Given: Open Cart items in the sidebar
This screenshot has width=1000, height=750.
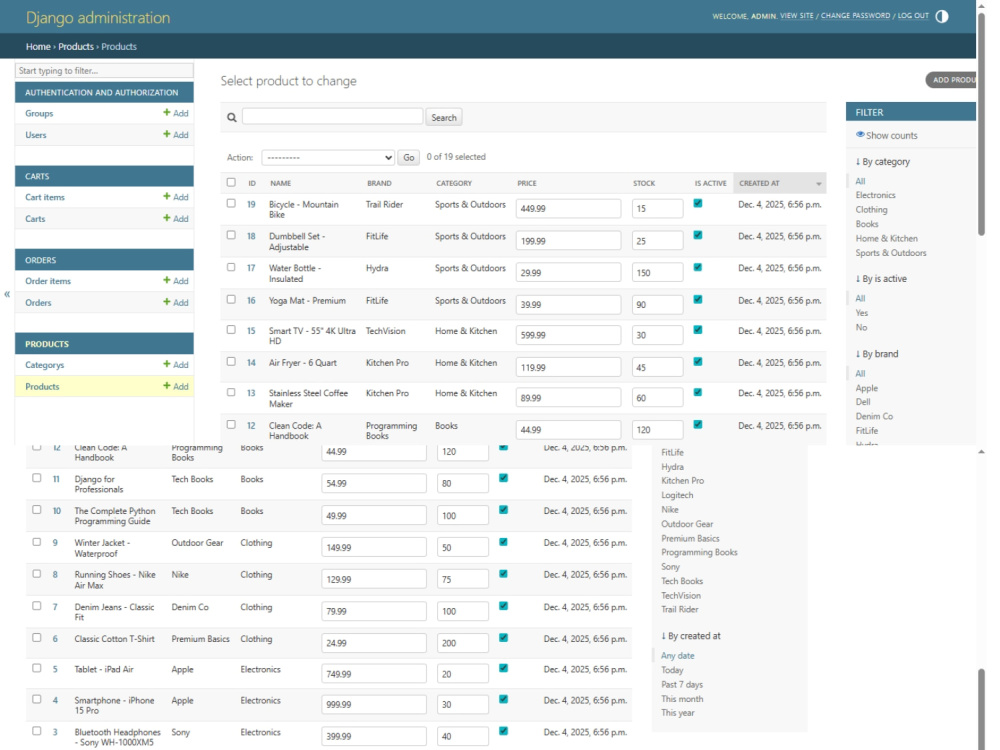Looking at the screenshot, I should tap(45, 197).
